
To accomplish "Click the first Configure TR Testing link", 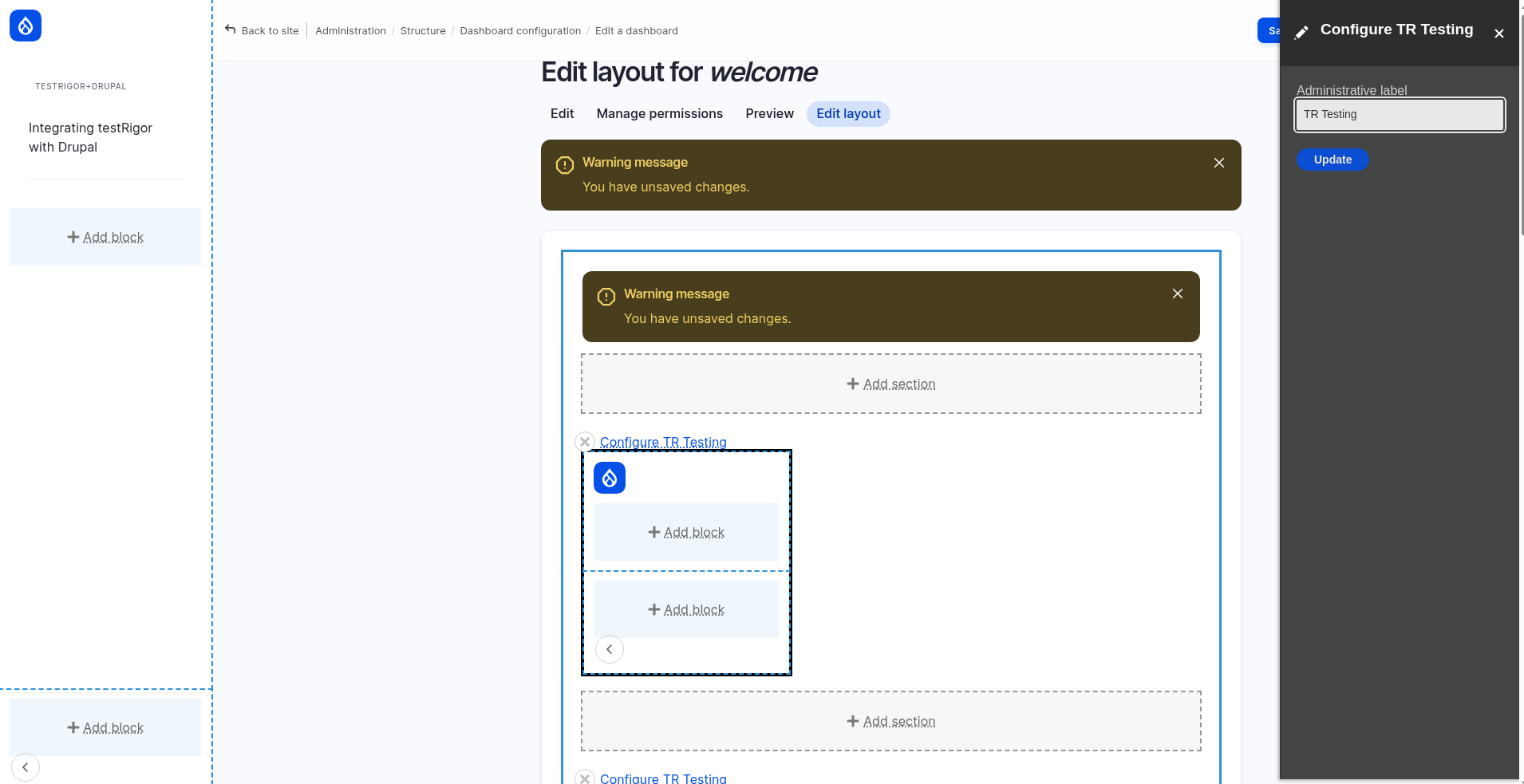I will [662, 442].
